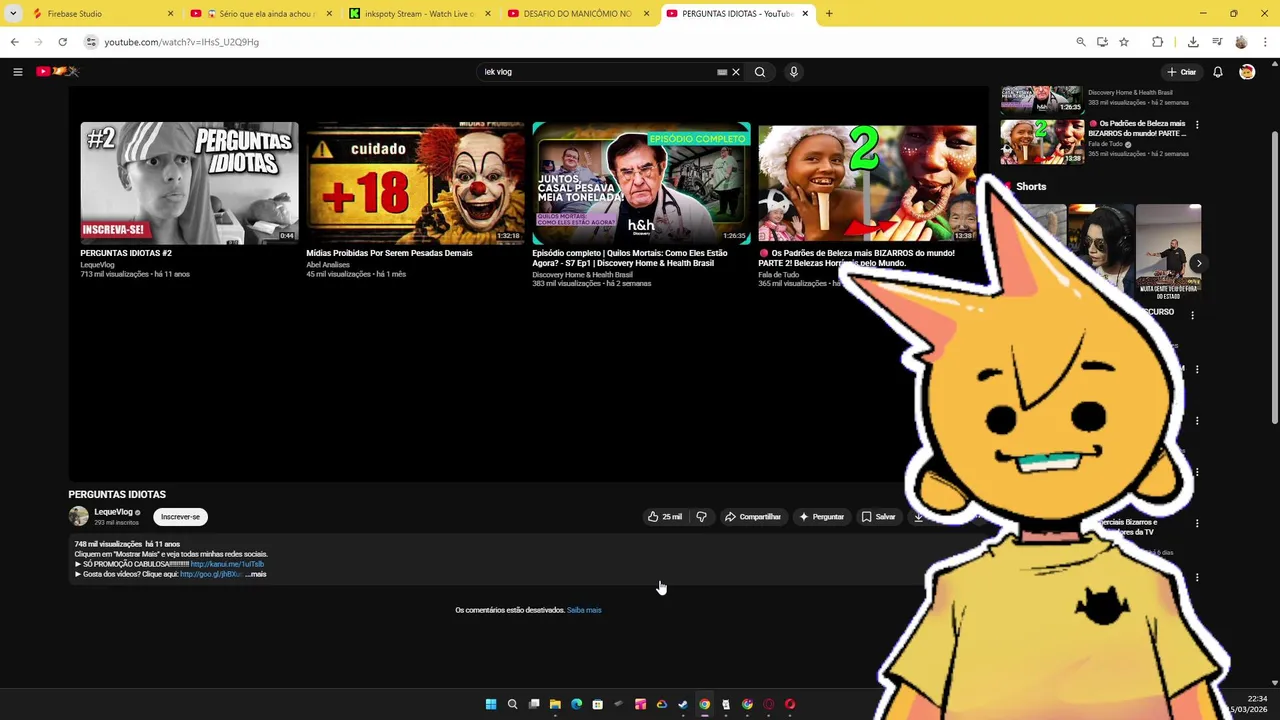Open Windows taskbar search
Screen dimensions: 1280x720
point(512,704)
